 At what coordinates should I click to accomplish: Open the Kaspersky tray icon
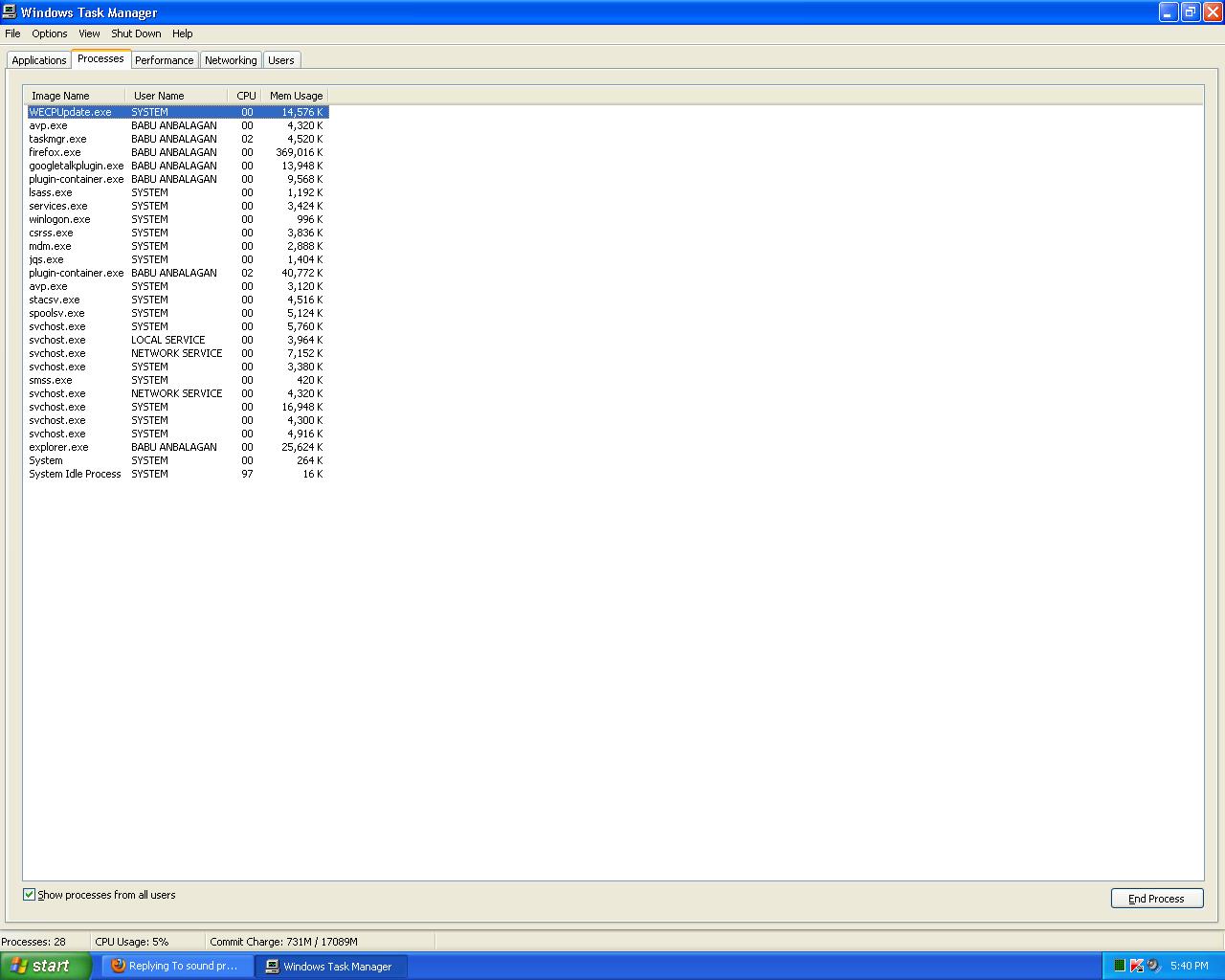pyautogui.click(x=1137, y=966)
